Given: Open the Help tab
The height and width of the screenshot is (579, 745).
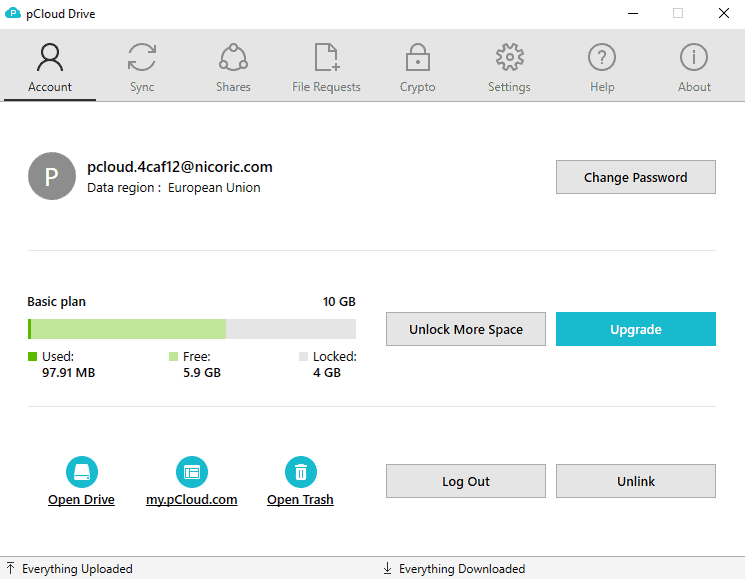Looking at the screenshot, I should tap(602, 67).
